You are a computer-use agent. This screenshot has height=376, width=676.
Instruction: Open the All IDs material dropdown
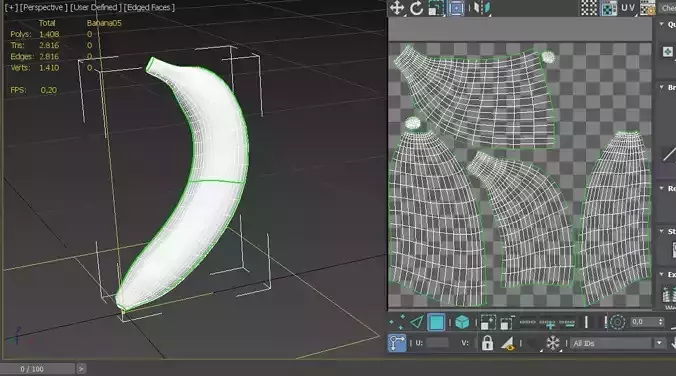coord(617,343)
